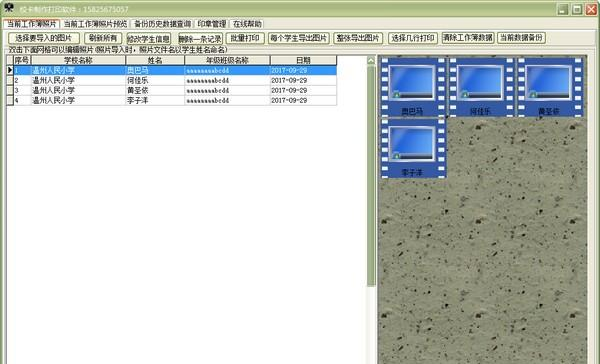Click the 何佳乐 photo thumbnail
The height and width of the screenshot is (364, 600).
pos(481,87)
